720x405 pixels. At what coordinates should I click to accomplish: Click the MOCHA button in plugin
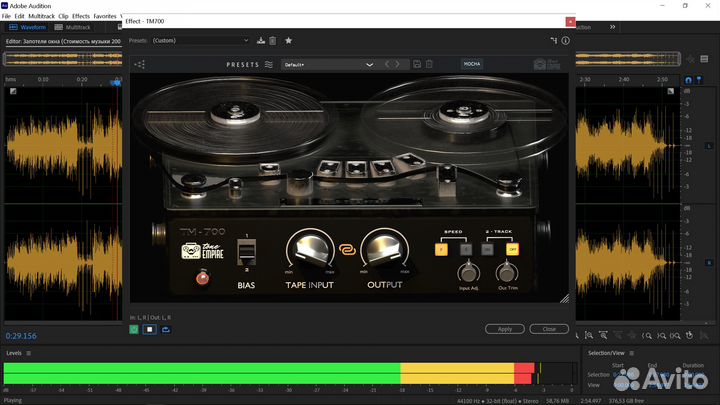472,64
